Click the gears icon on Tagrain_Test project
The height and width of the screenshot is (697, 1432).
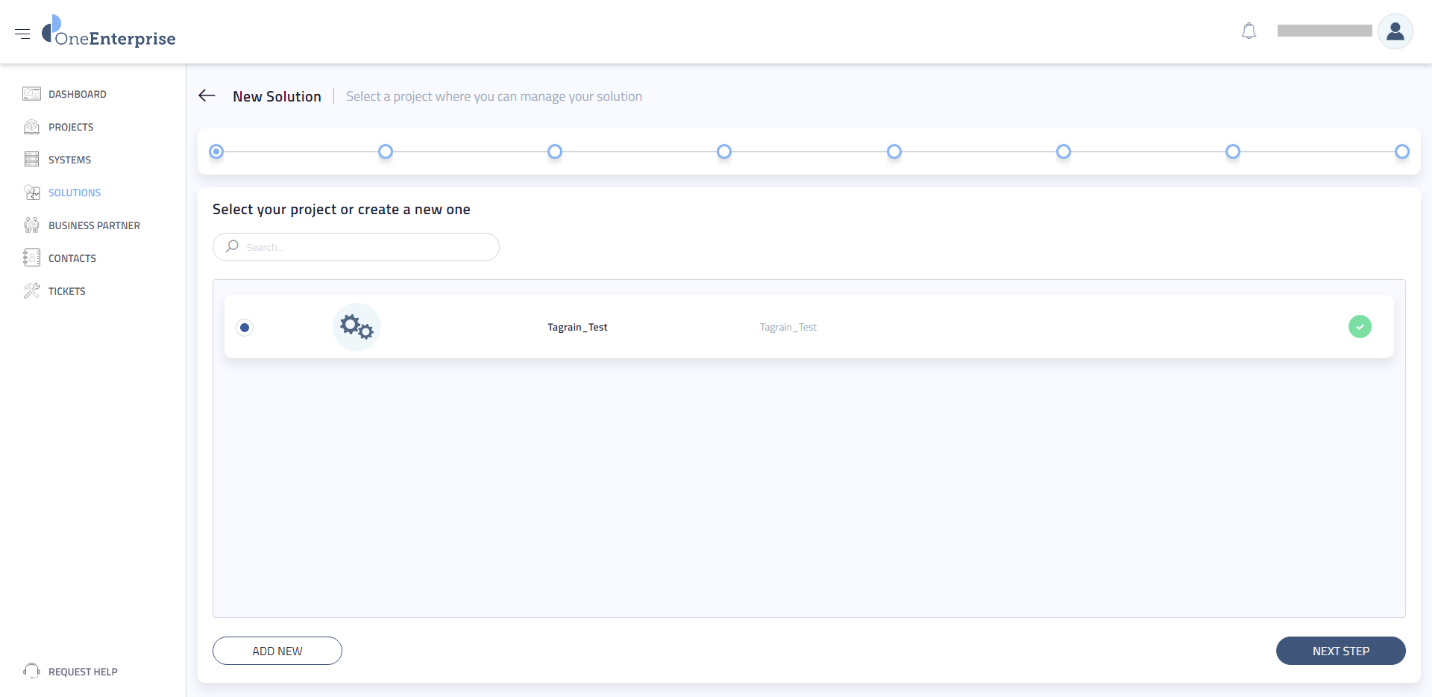pyautogui.click(x=357, y=326)
